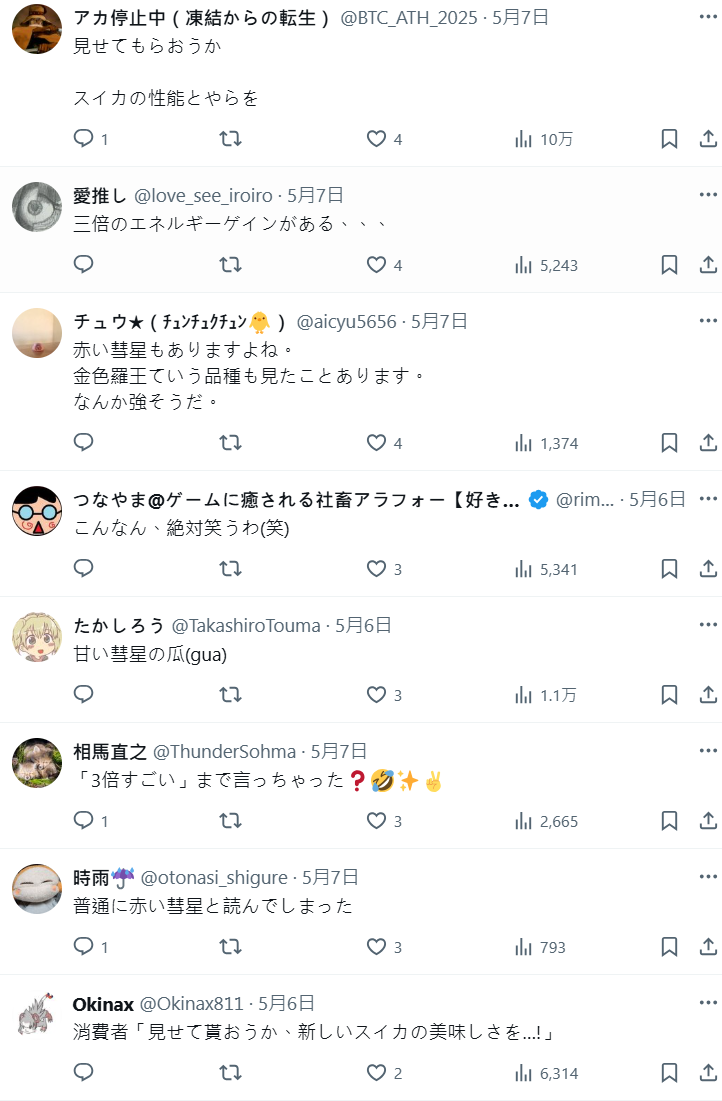This screenshot has height=1101, width=722.
Task: Open the 5月7日 timestamp on aicyu5656 tweet
Action: [439, 322]
